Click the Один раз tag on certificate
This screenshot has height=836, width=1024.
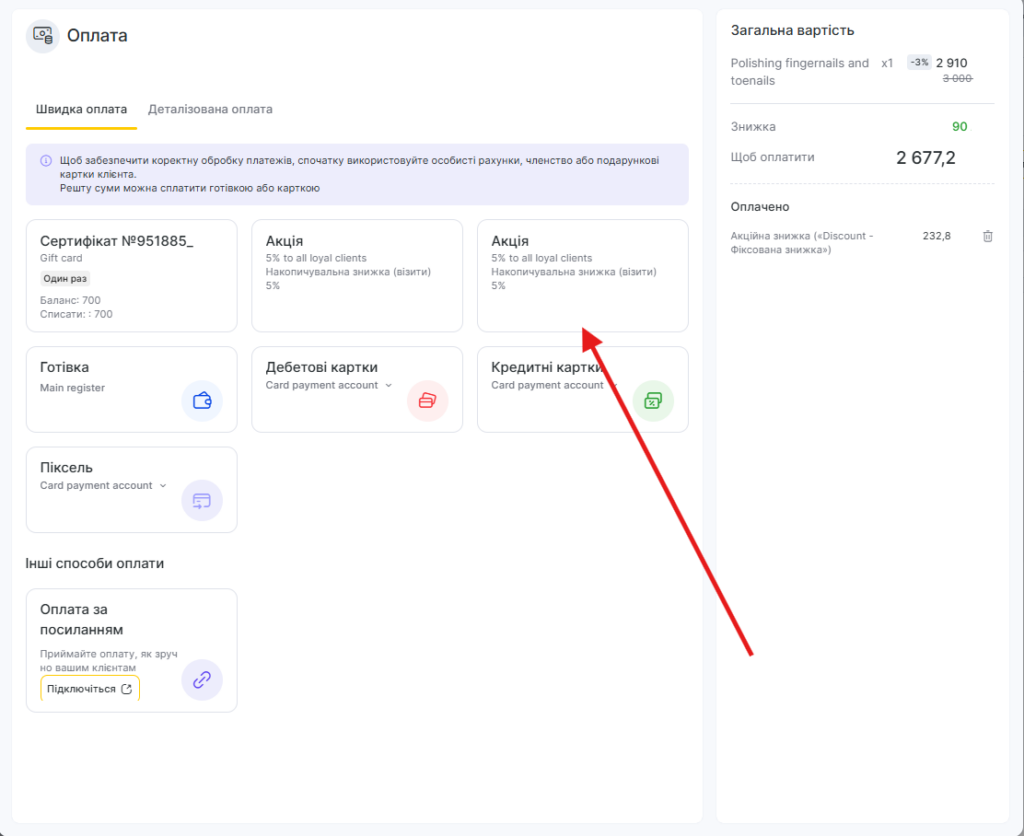[65, 279]
